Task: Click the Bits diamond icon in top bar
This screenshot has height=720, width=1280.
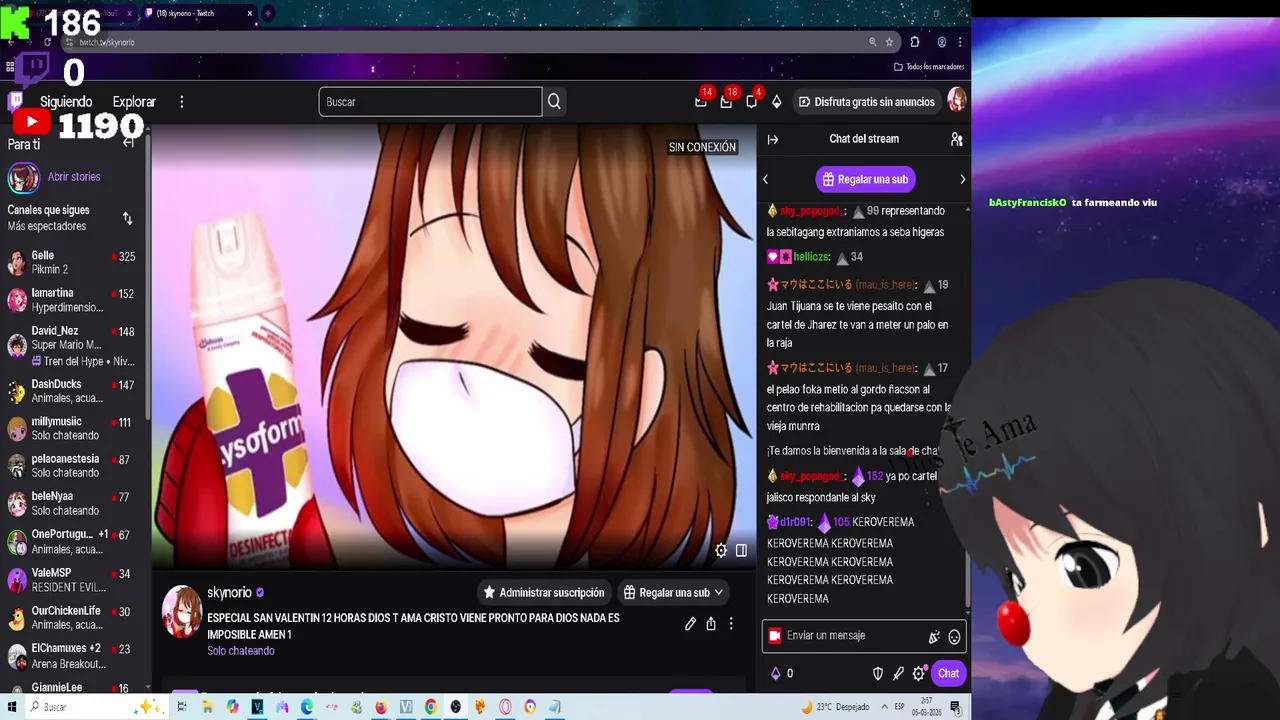Action: pyautogui.click(x=776, y=102)
